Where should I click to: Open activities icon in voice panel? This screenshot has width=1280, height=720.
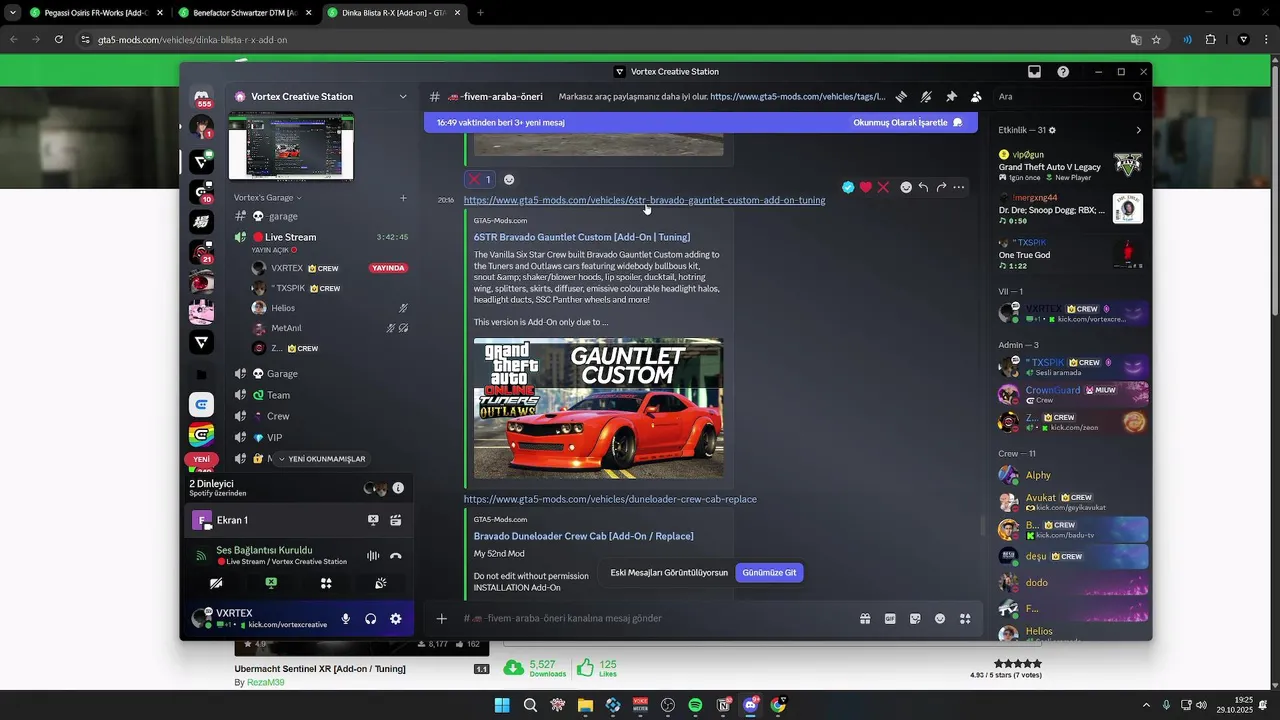(x=326, y=583)
